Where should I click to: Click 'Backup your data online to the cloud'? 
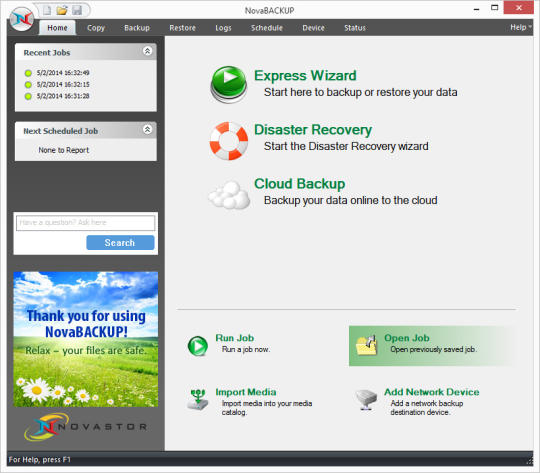click(351, 200)
